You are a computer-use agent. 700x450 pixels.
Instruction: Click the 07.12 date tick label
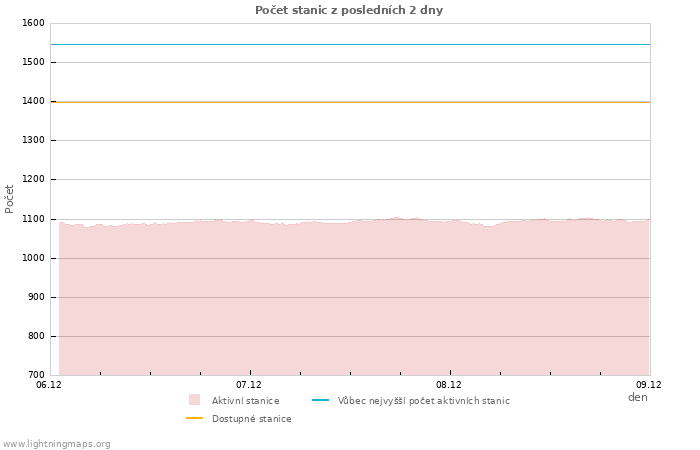(249, 384)
